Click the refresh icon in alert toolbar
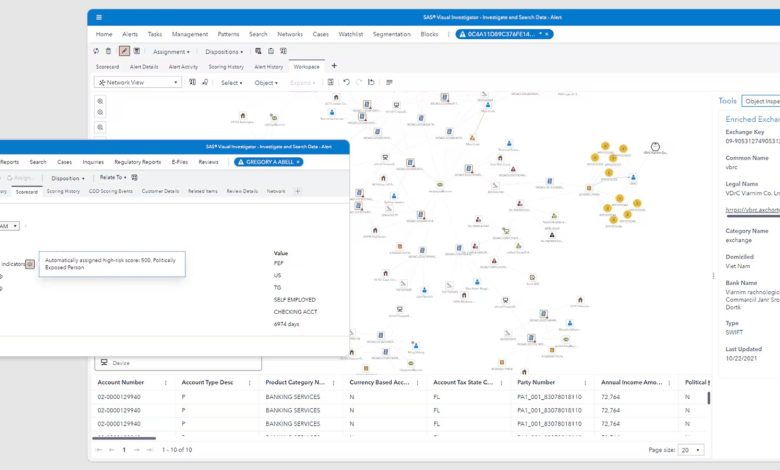 pyautogui.click(x=96, y=51)
